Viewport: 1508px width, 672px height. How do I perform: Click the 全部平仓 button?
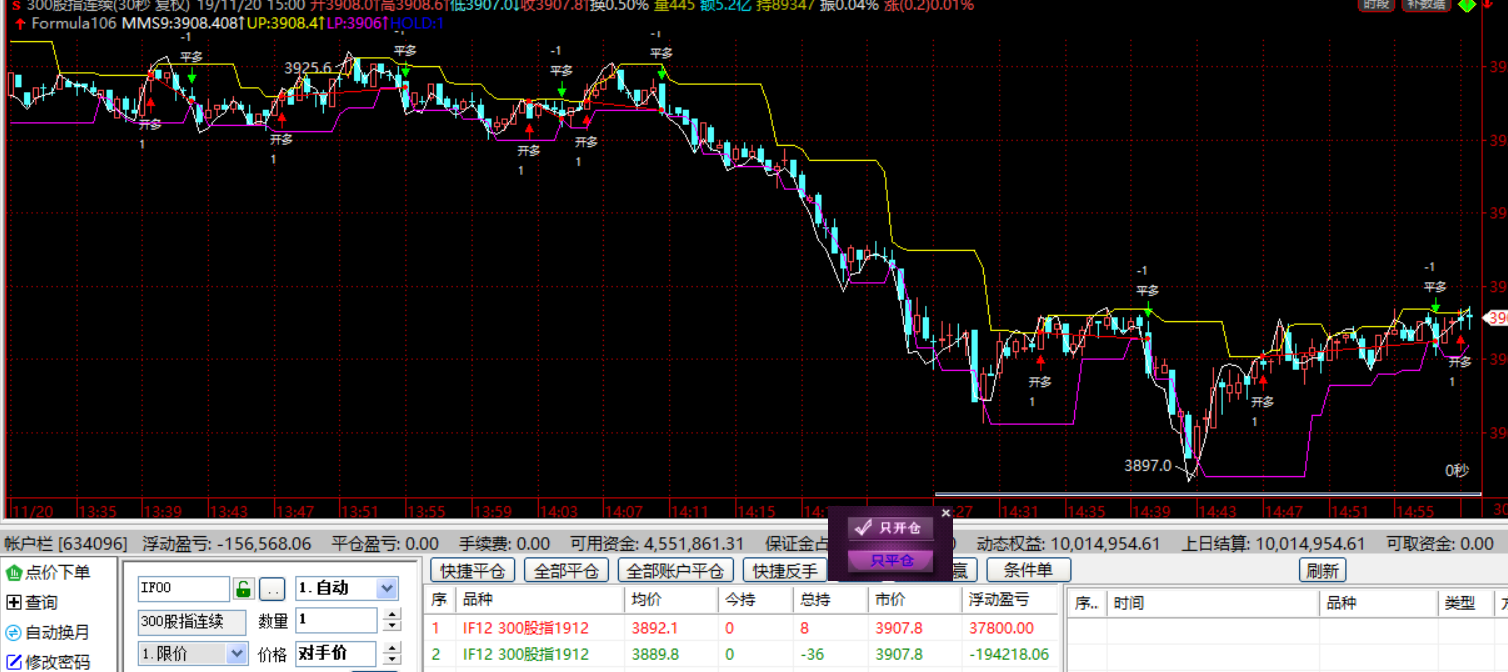(566, 571)
